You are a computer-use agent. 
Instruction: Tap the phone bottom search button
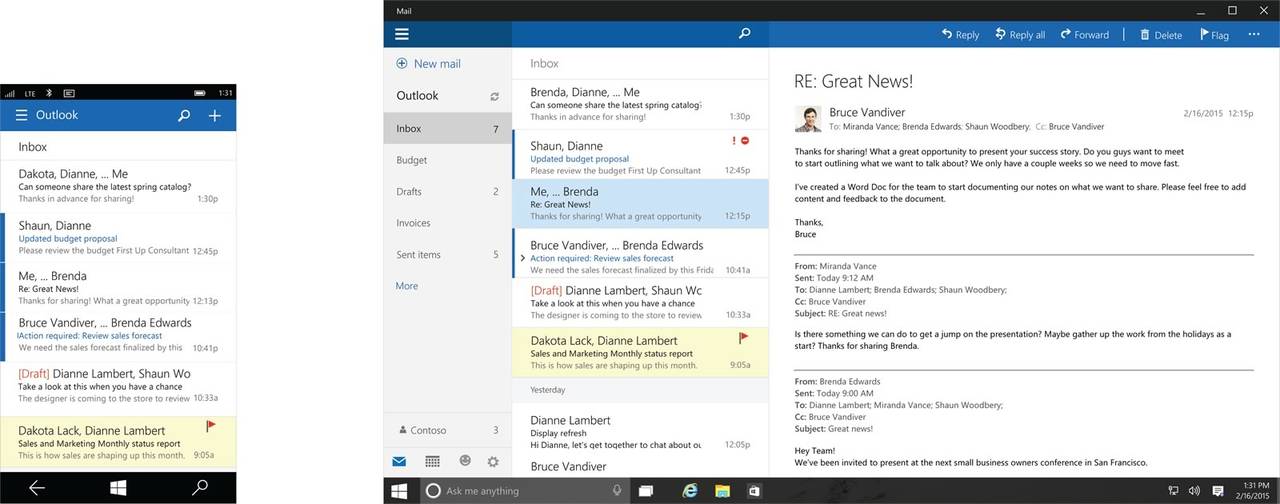coord(200,488)
